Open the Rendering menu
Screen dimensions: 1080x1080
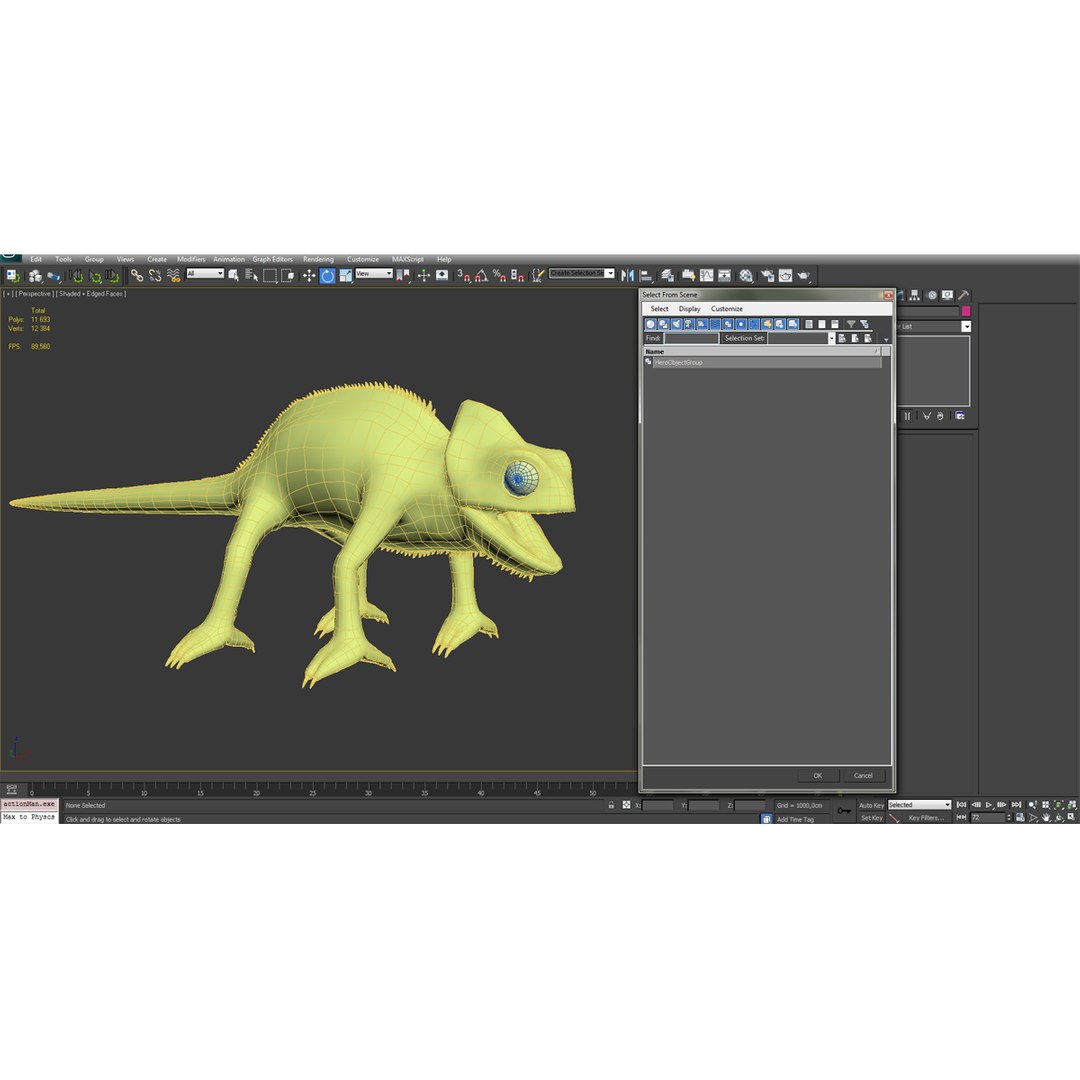pos(318,259)
